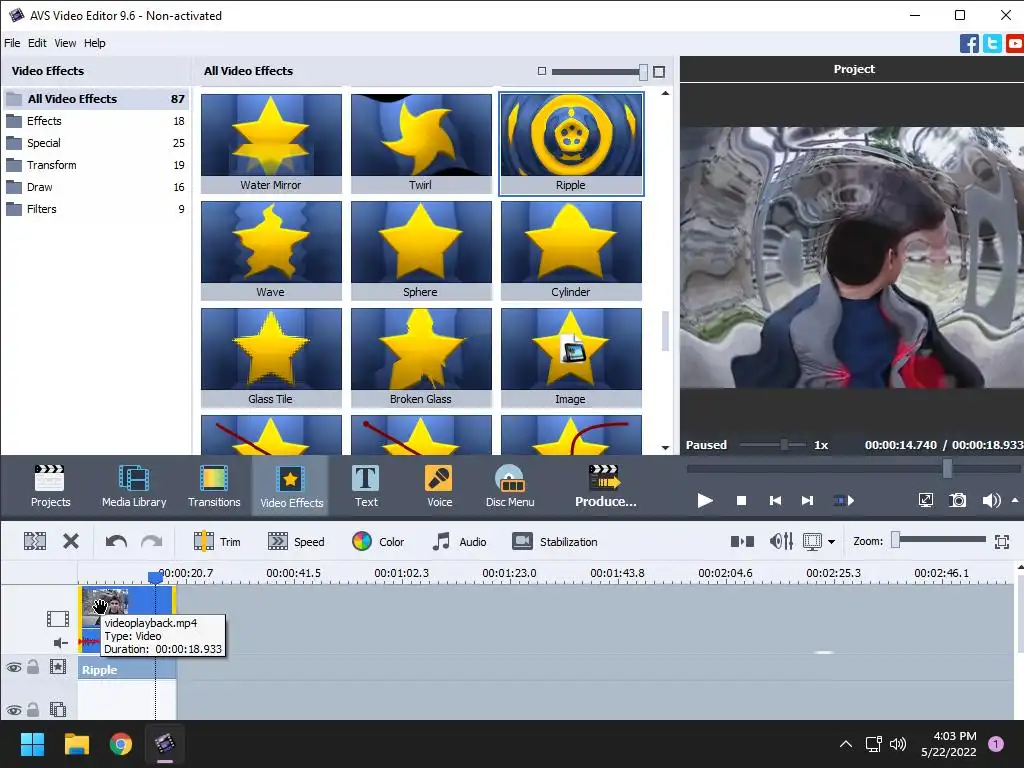Open the Voice recording tool
1024x768 pixels.
[x=439, y=486]
